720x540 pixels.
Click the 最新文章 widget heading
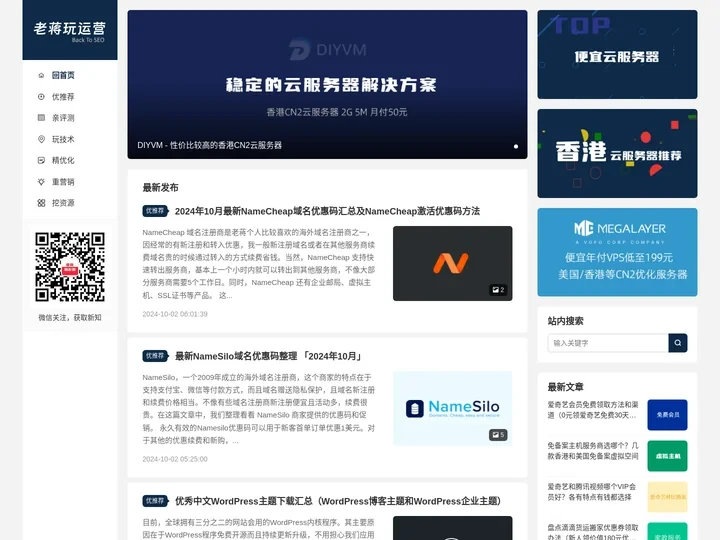pyautogui.click(x=565, y=387)
